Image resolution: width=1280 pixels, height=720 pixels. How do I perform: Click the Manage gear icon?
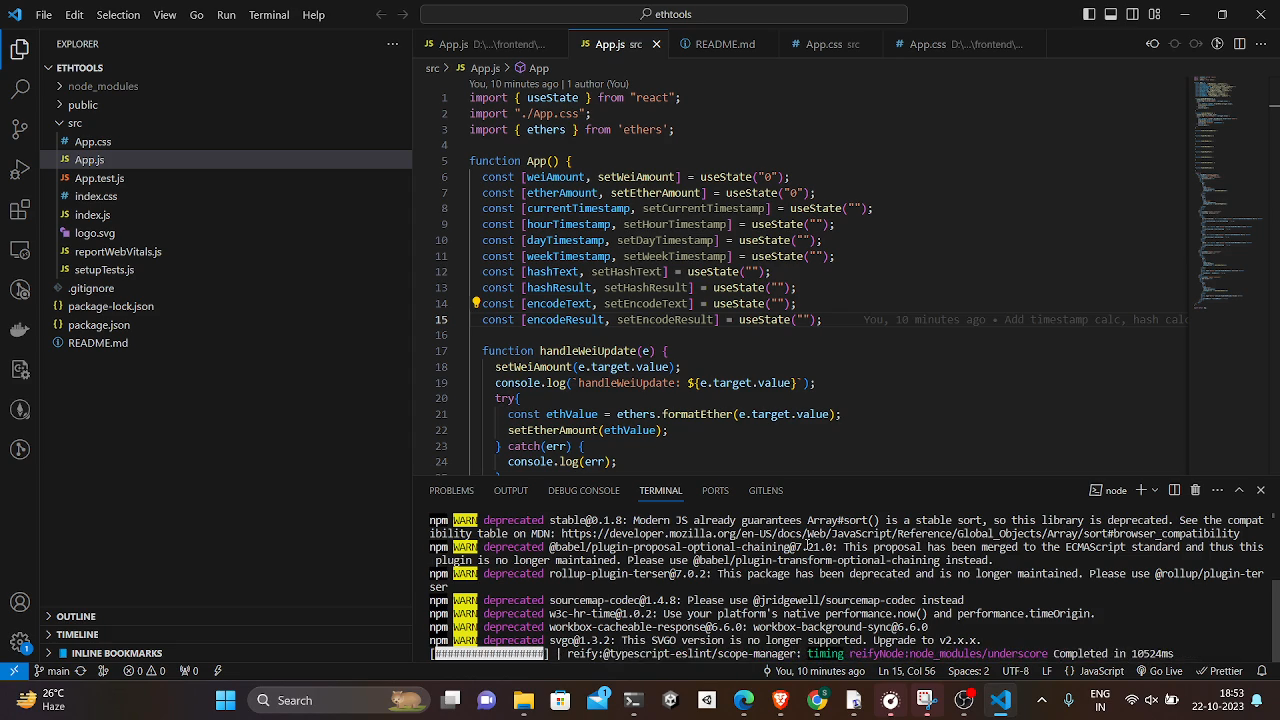20,642
